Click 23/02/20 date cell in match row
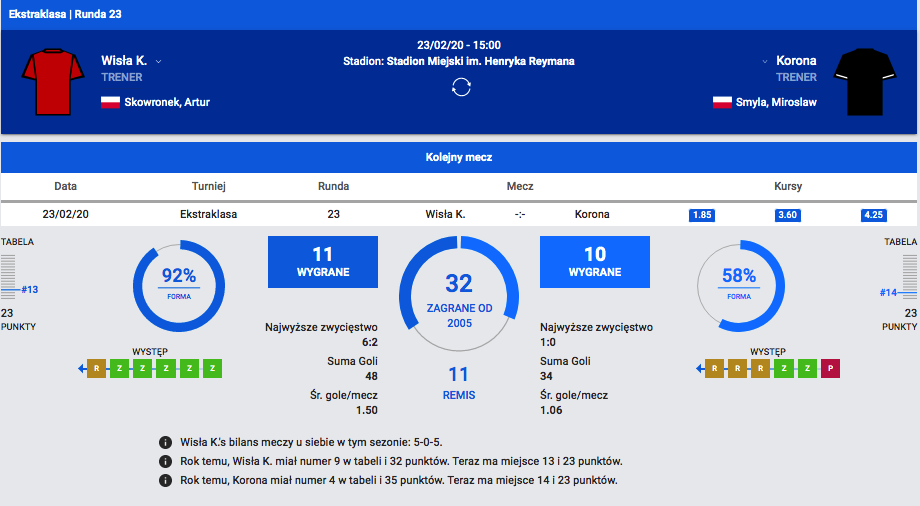920x506 pixels. point(66,214)
